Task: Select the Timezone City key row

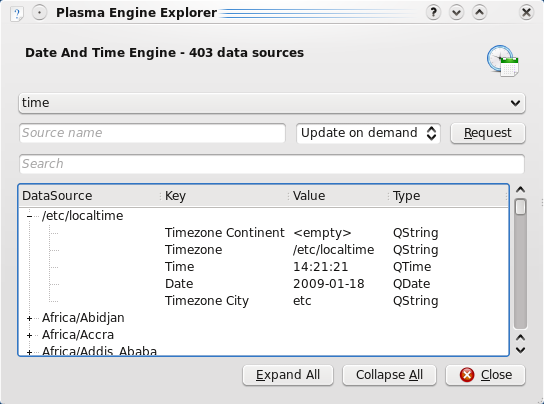Action: tap(207, 301)
